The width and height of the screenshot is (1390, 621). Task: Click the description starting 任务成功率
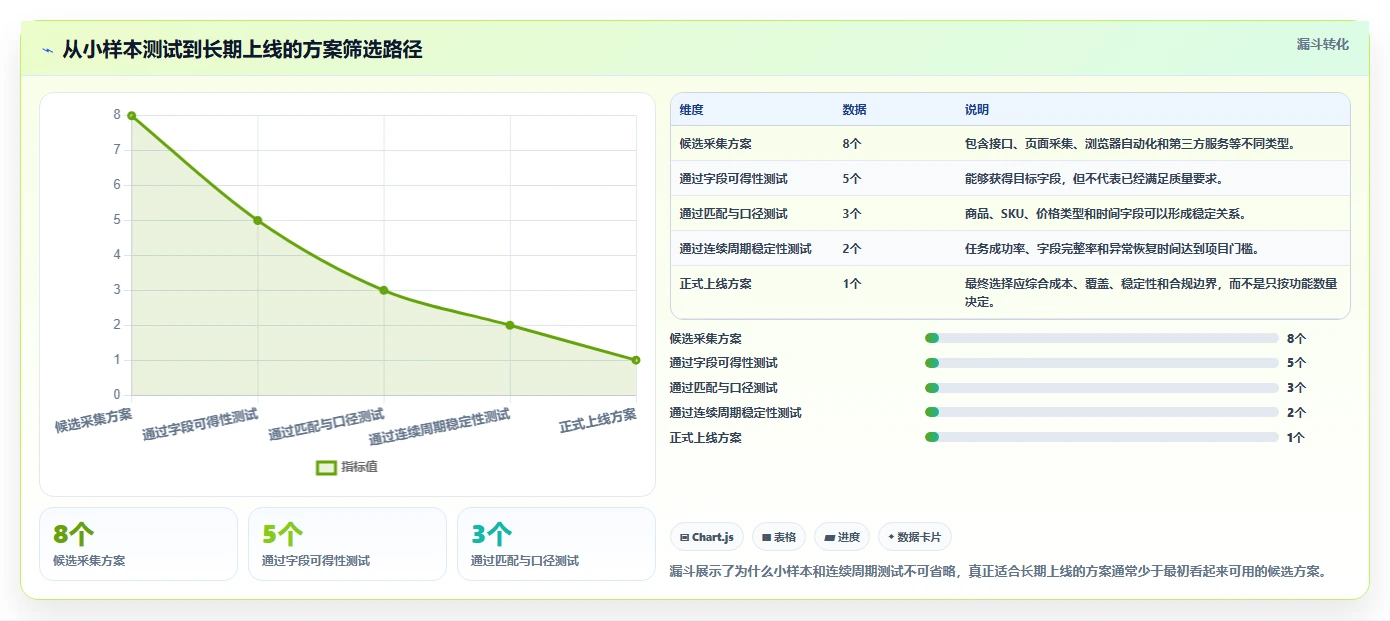[x=1112, y=249]
